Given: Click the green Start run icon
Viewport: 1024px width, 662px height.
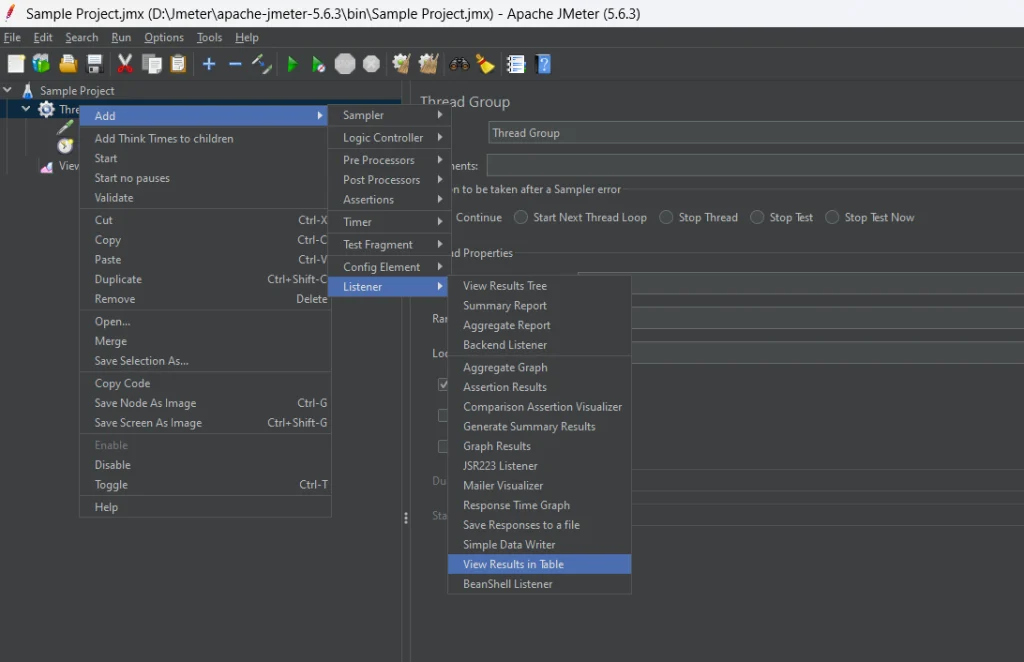Looking at the screenshot, I should (x=292, y=64).
